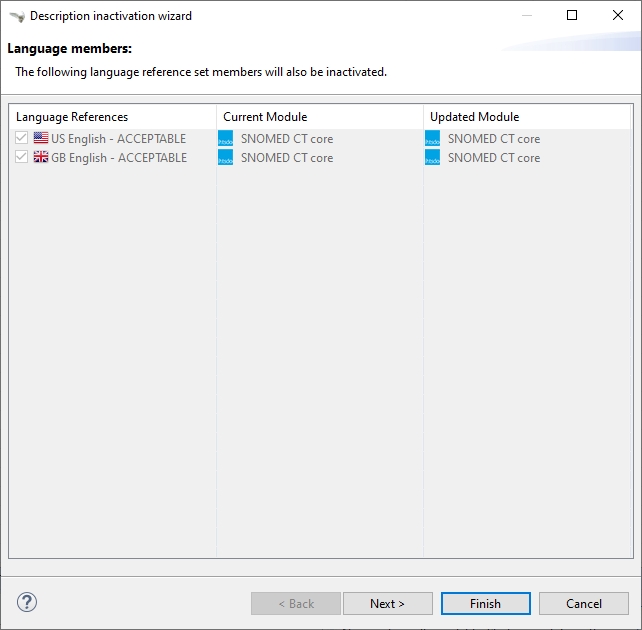Click Current Module icon in GB English row

(225, 158)
